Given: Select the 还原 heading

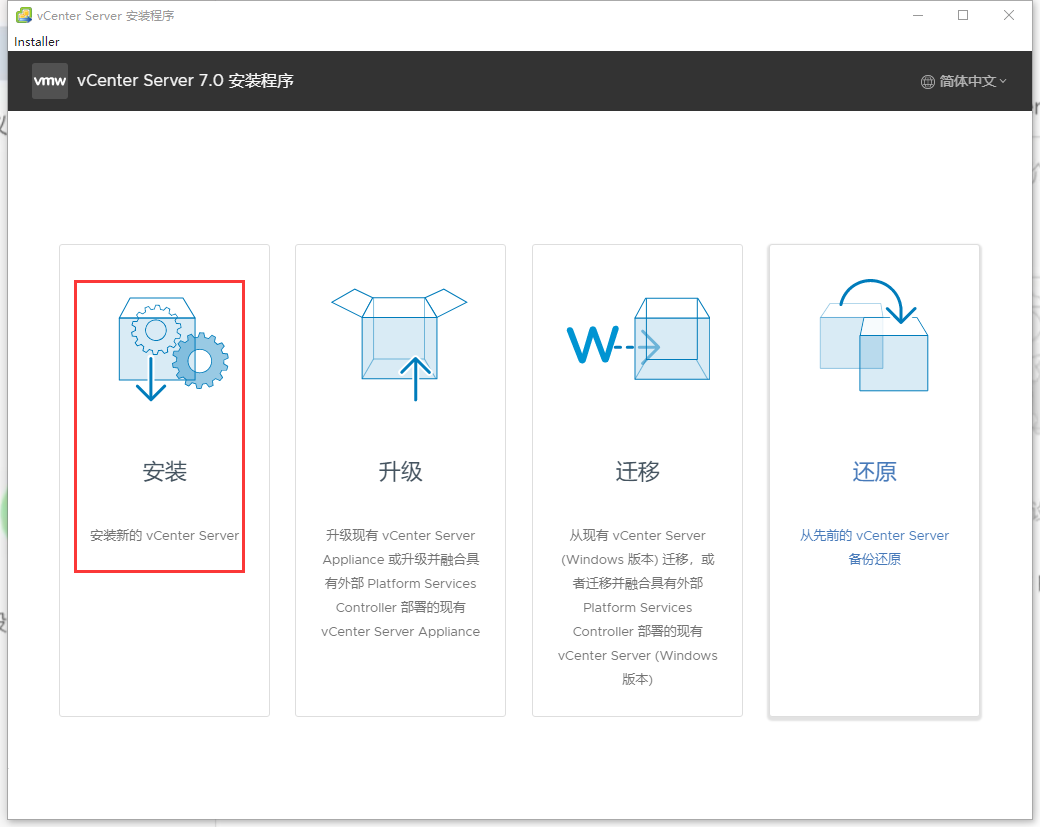Looking at the screenshot, I should [874, 472].
